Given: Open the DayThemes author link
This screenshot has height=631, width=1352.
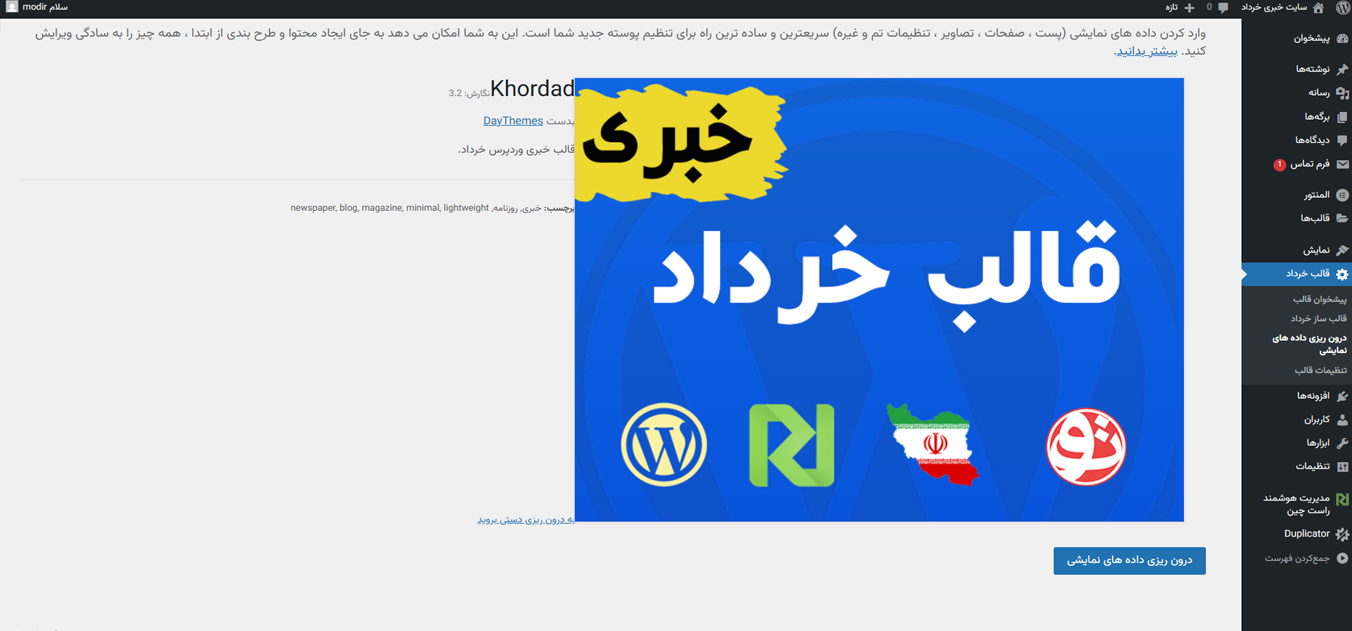Looking at the screenshot, I should (513, 121).
